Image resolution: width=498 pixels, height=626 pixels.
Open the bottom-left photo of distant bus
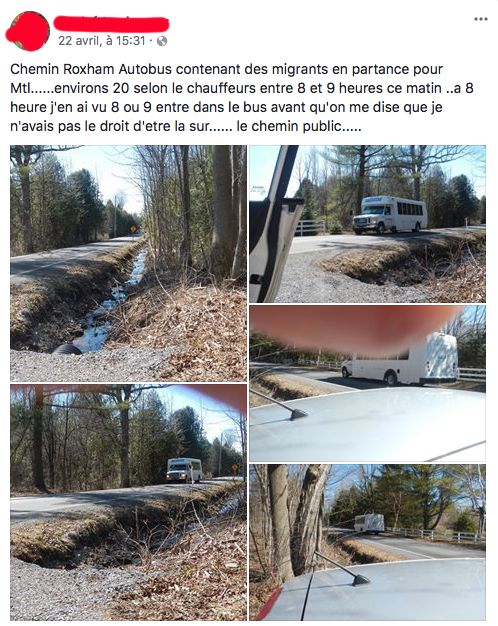tap(129, 503)
